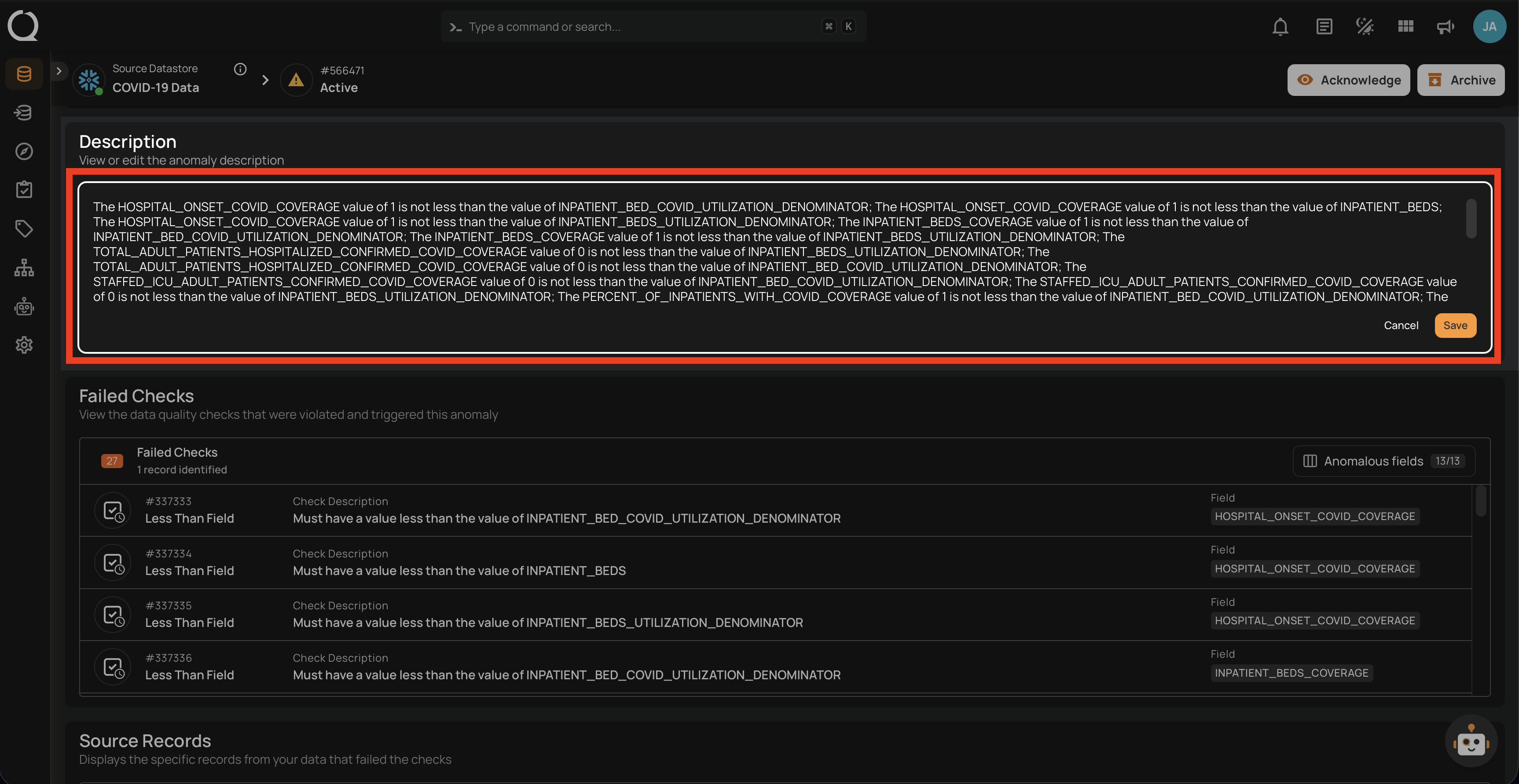Select the HOSPITAL_ONSET_COVID_COVERAGE field tag for #337333
1519x784 pixels.
[x=1315, y=517]
